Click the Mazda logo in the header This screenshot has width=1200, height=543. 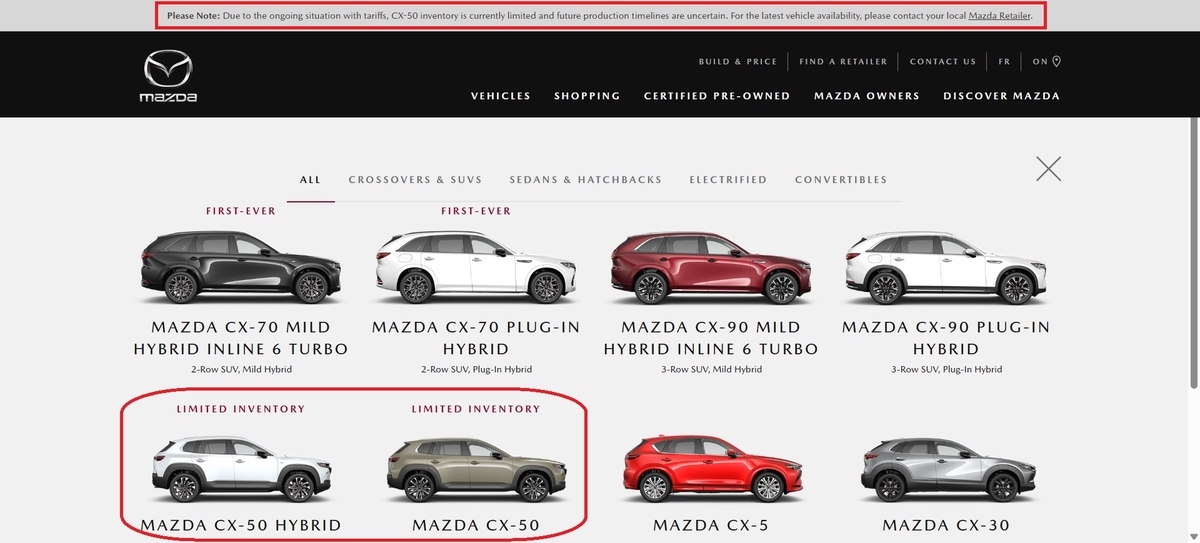coord(168,77)
